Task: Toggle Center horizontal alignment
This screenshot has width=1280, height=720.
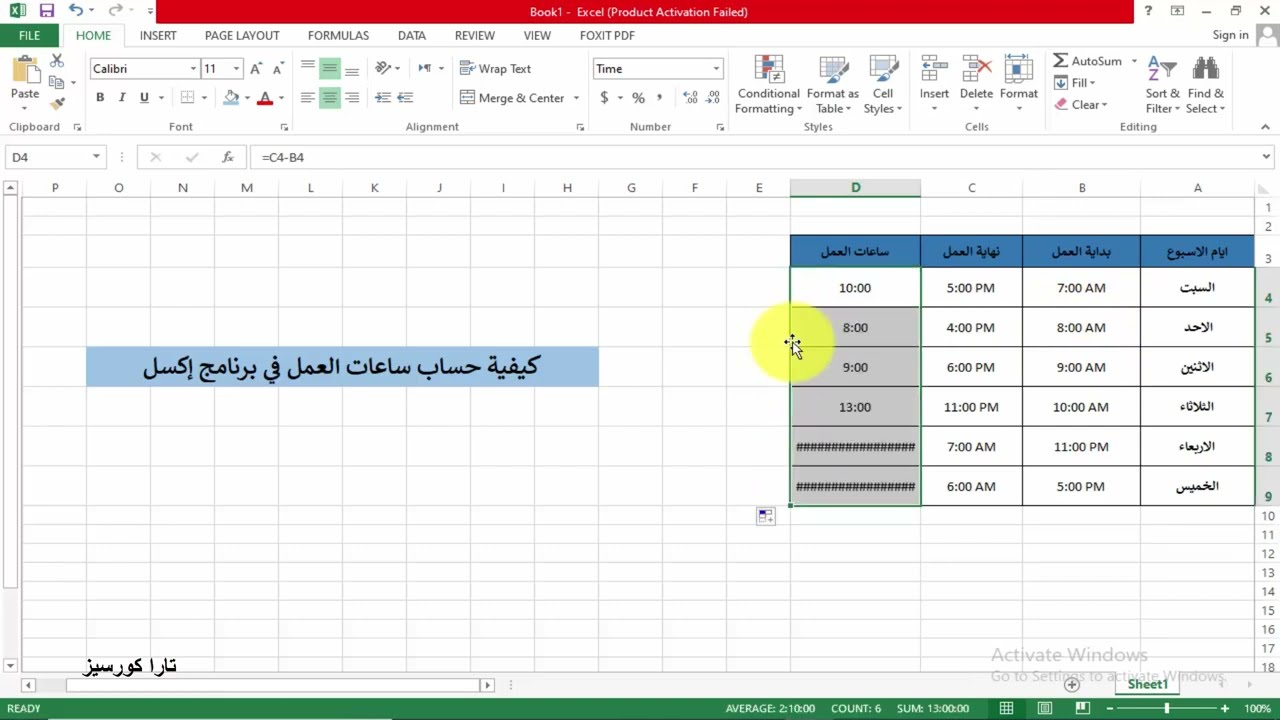Action: click(x=330, y=98)
